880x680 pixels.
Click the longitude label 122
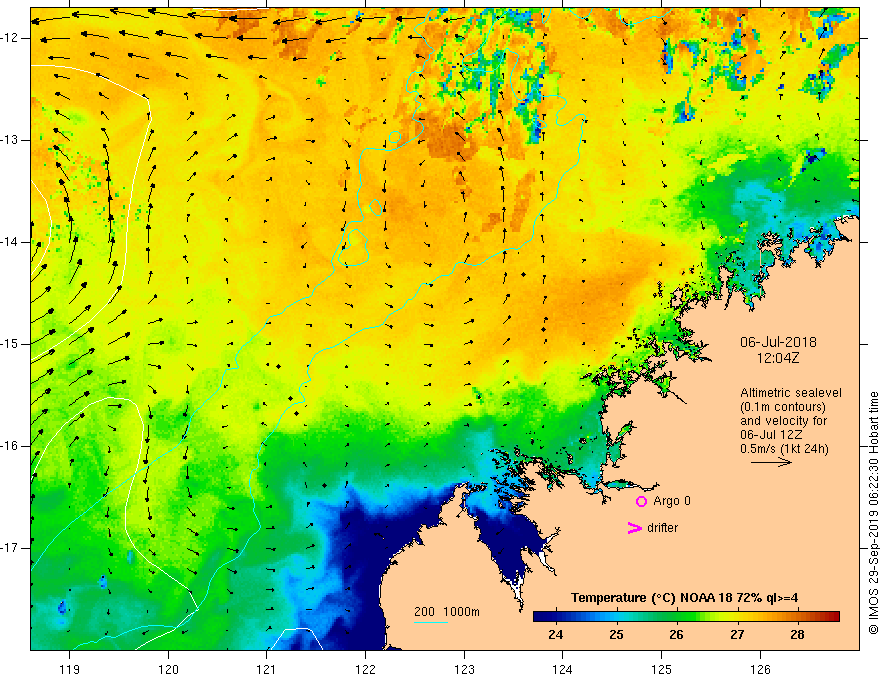365,669
